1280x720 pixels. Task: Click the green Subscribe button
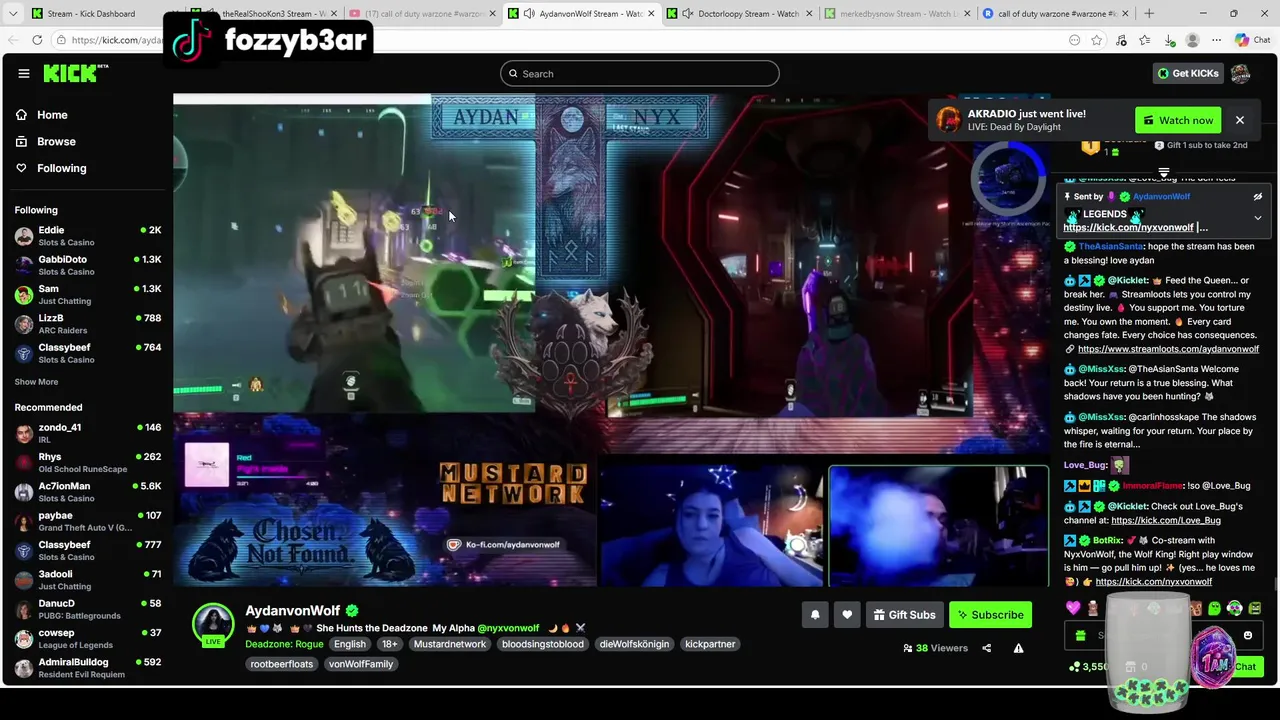click(990, 615)
